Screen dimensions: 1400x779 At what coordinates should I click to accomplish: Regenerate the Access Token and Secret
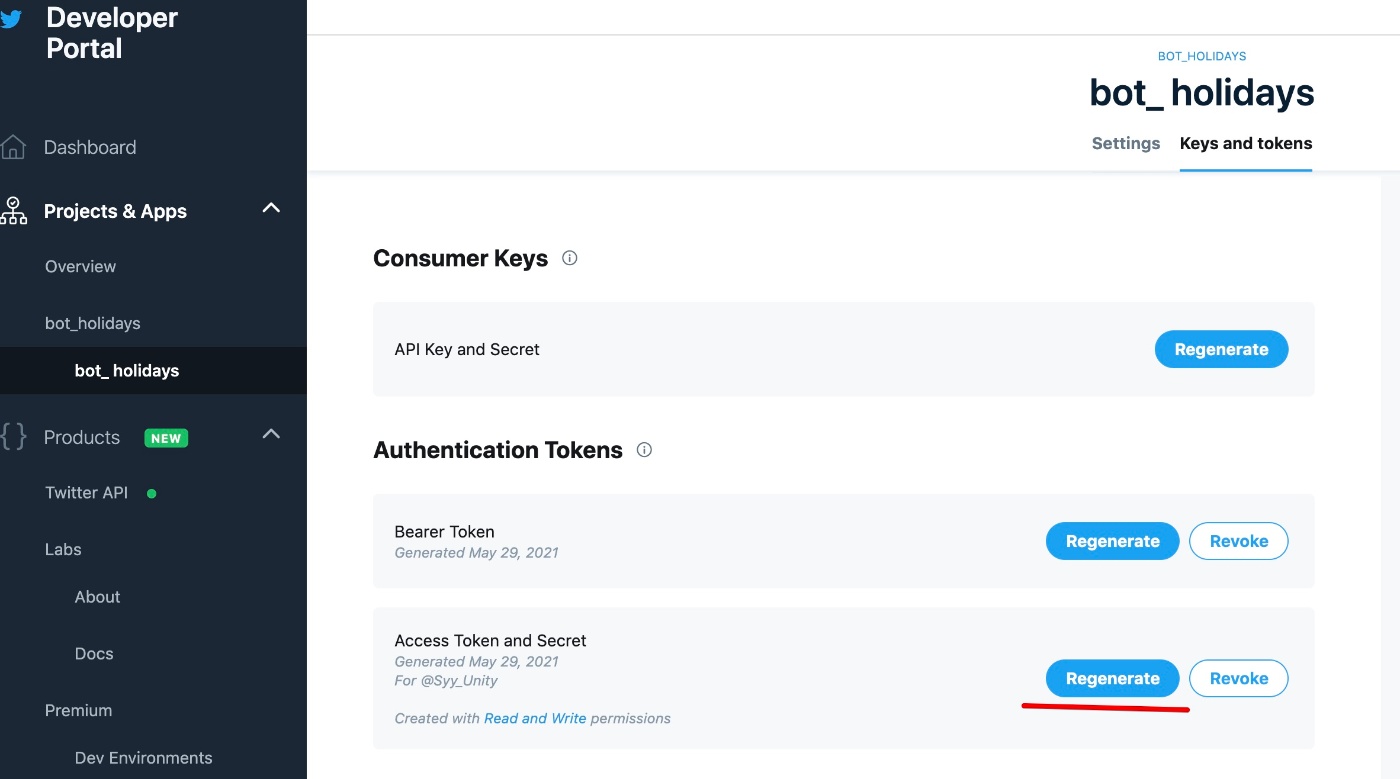(x=1112, y=678)
